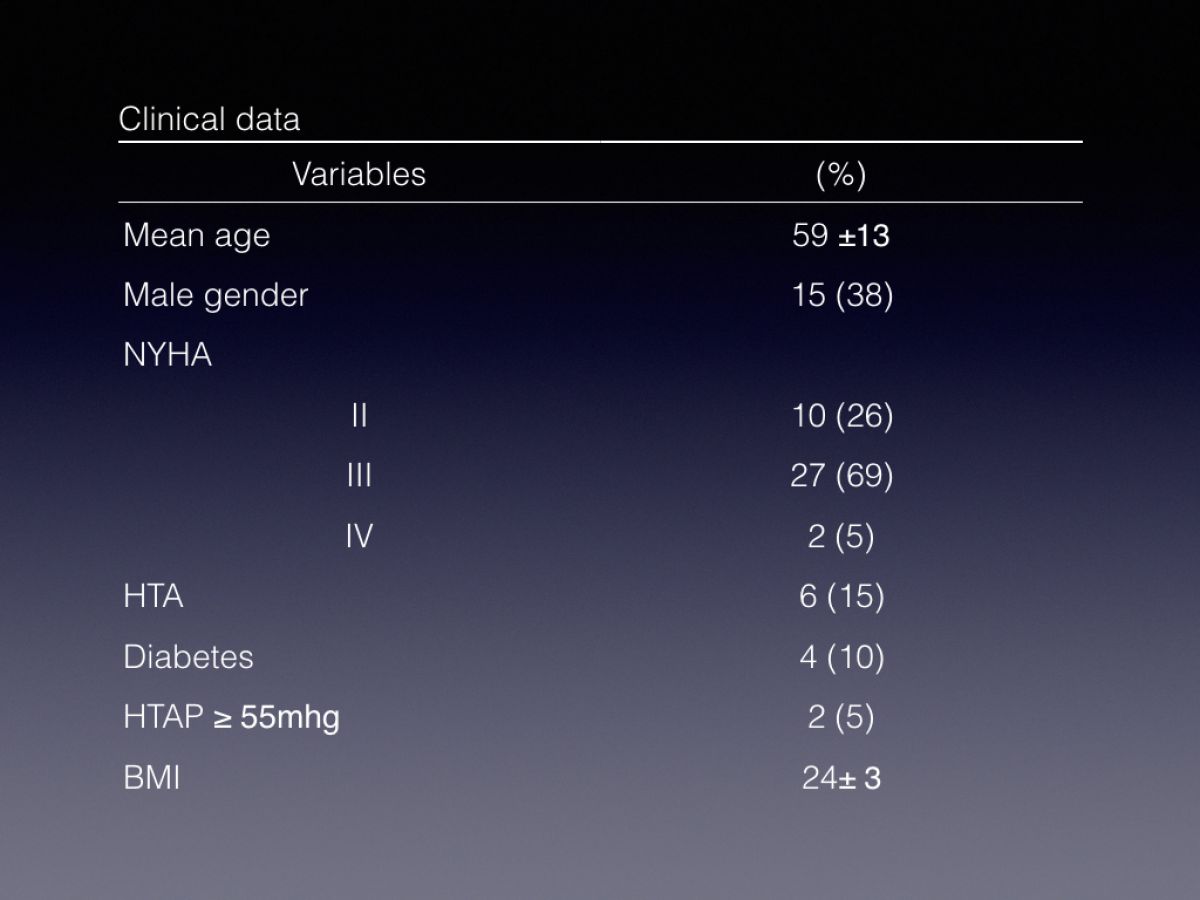Select the '15 (38)' value
The image size is (1200, 900).
click(842, 296)
